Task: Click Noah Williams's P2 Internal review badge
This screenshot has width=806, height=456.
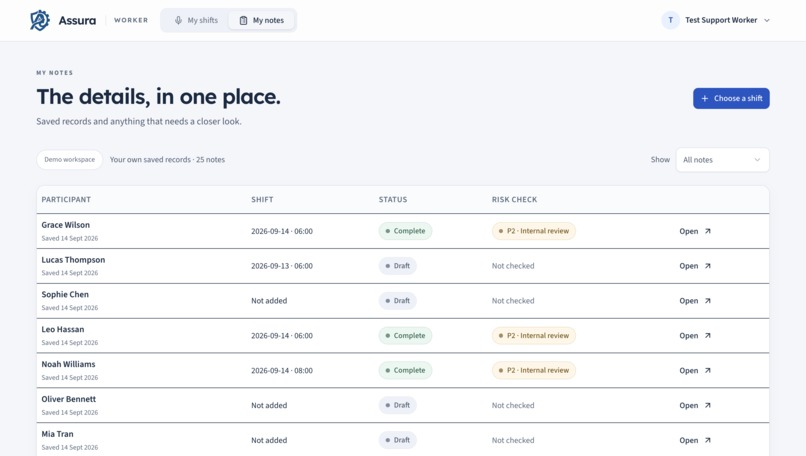Action: pyautogui.click(x=534, y=371)
